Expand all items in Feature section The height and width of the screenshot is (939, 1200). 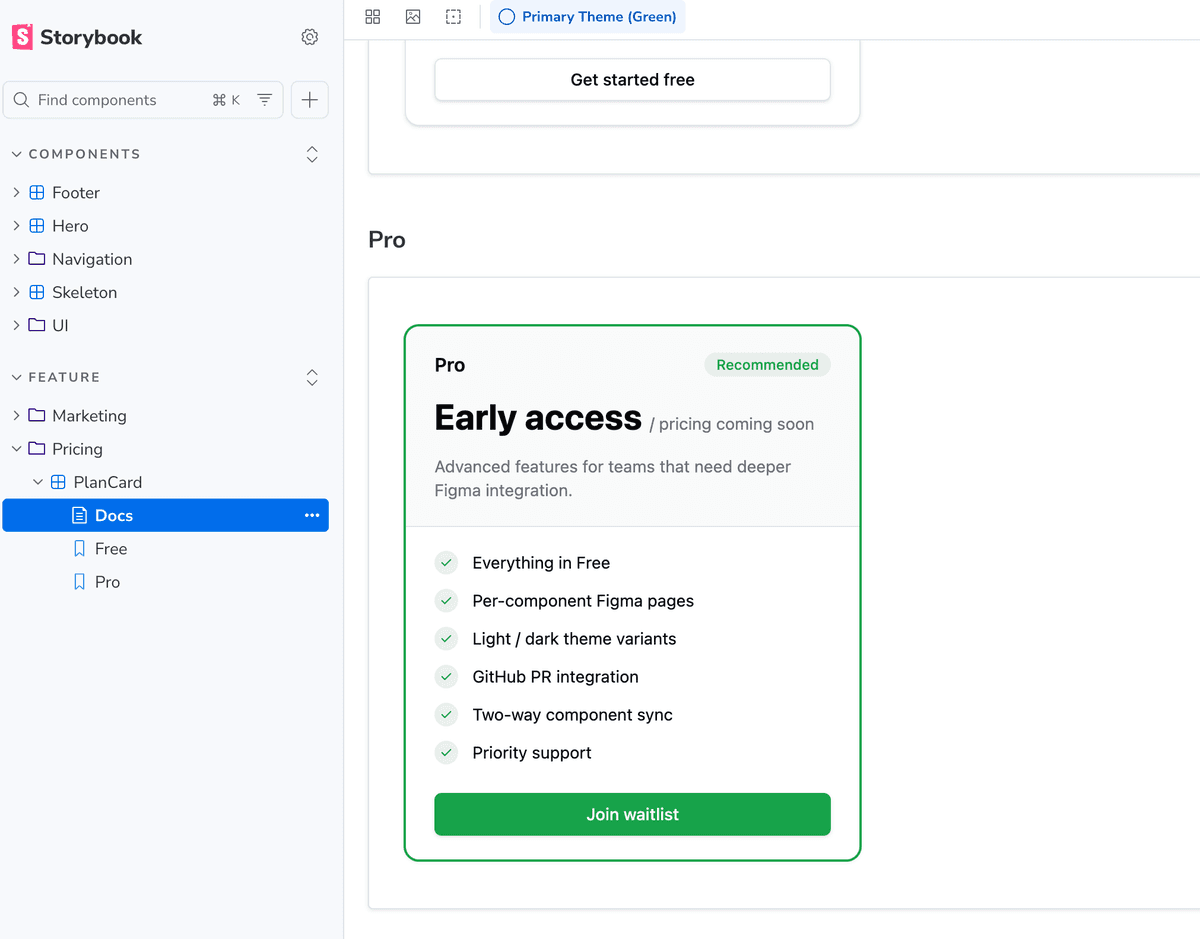312,377
